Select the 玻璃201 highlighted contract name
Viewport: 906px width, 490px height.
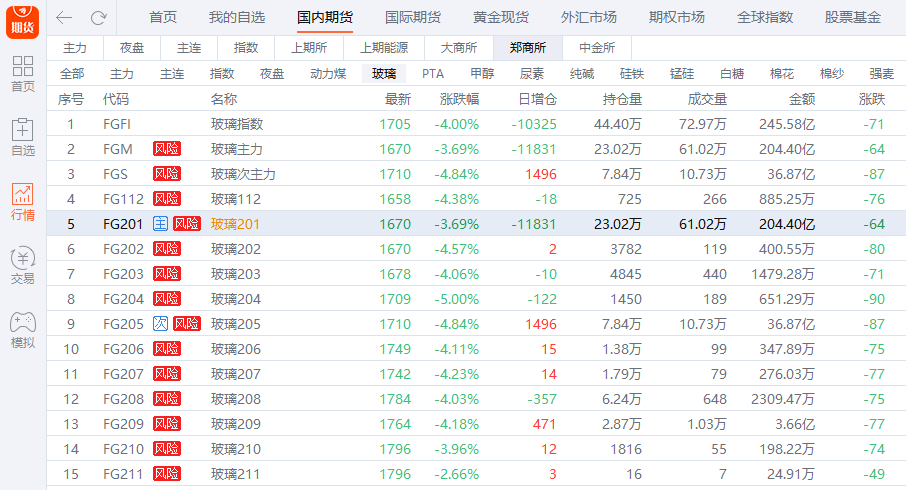point(235,224)
